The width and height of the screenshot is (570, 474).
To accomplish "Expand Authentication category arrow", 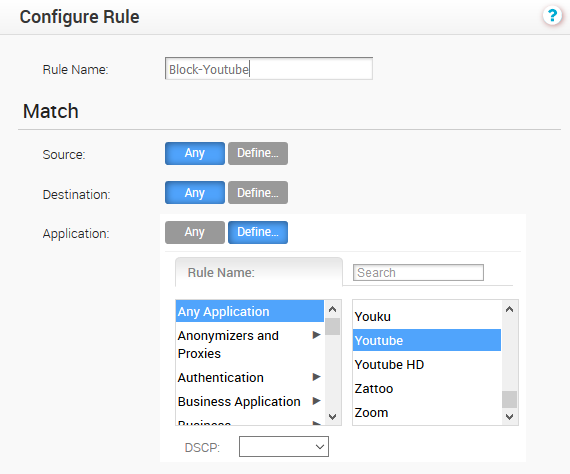I will coord(316,377).
